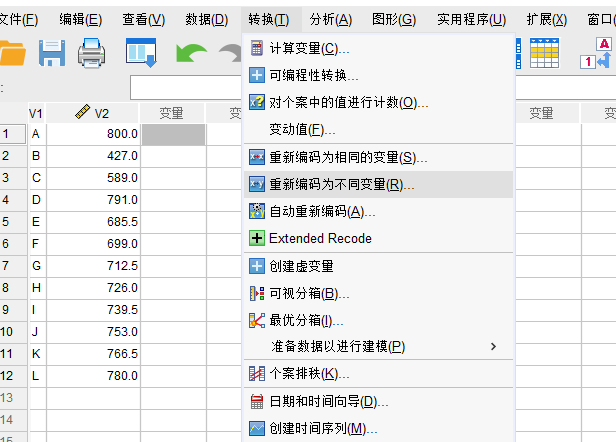This screenshot has height=442, width=616.
Task: Open the 分析(A) menu
Action: click(331, 19)
